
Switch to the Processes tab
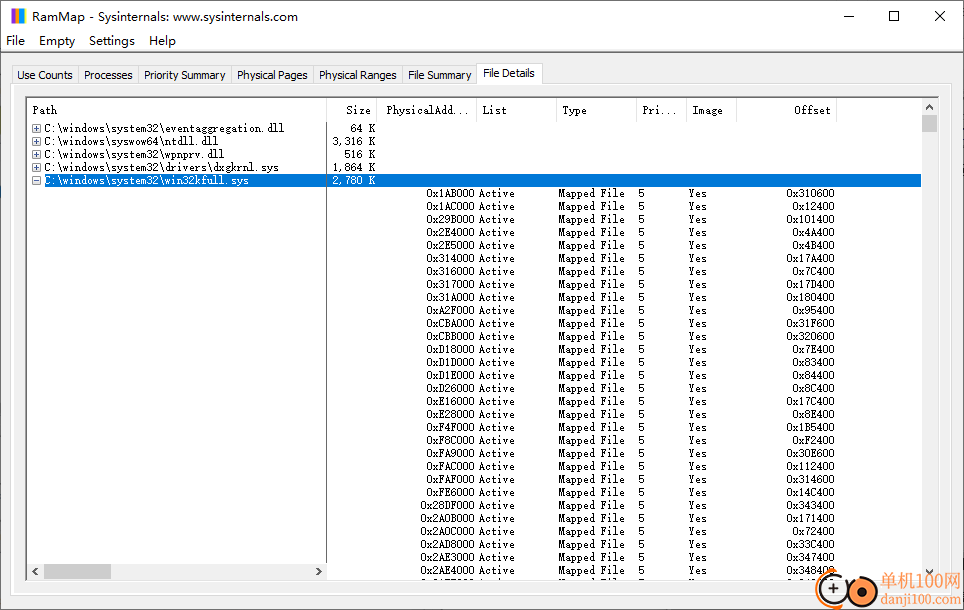point(108,75)
